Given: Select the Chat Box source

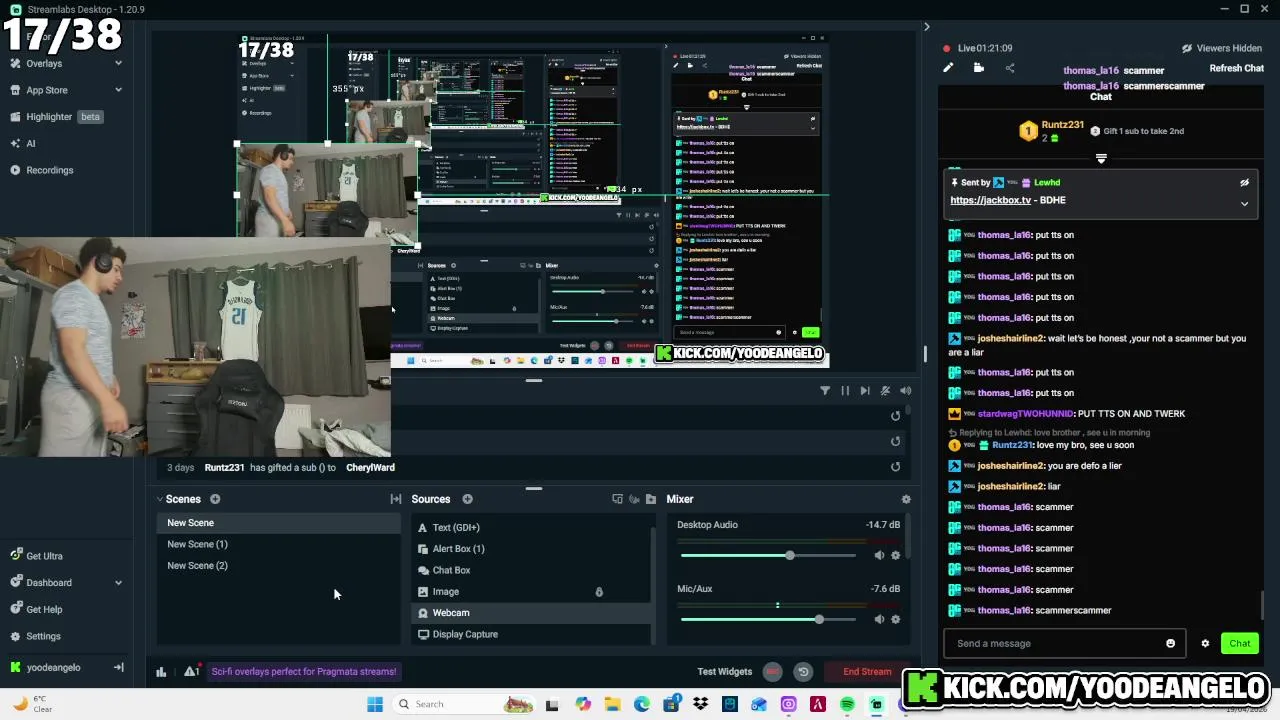Looking at the screenshot, I should 531,570.
